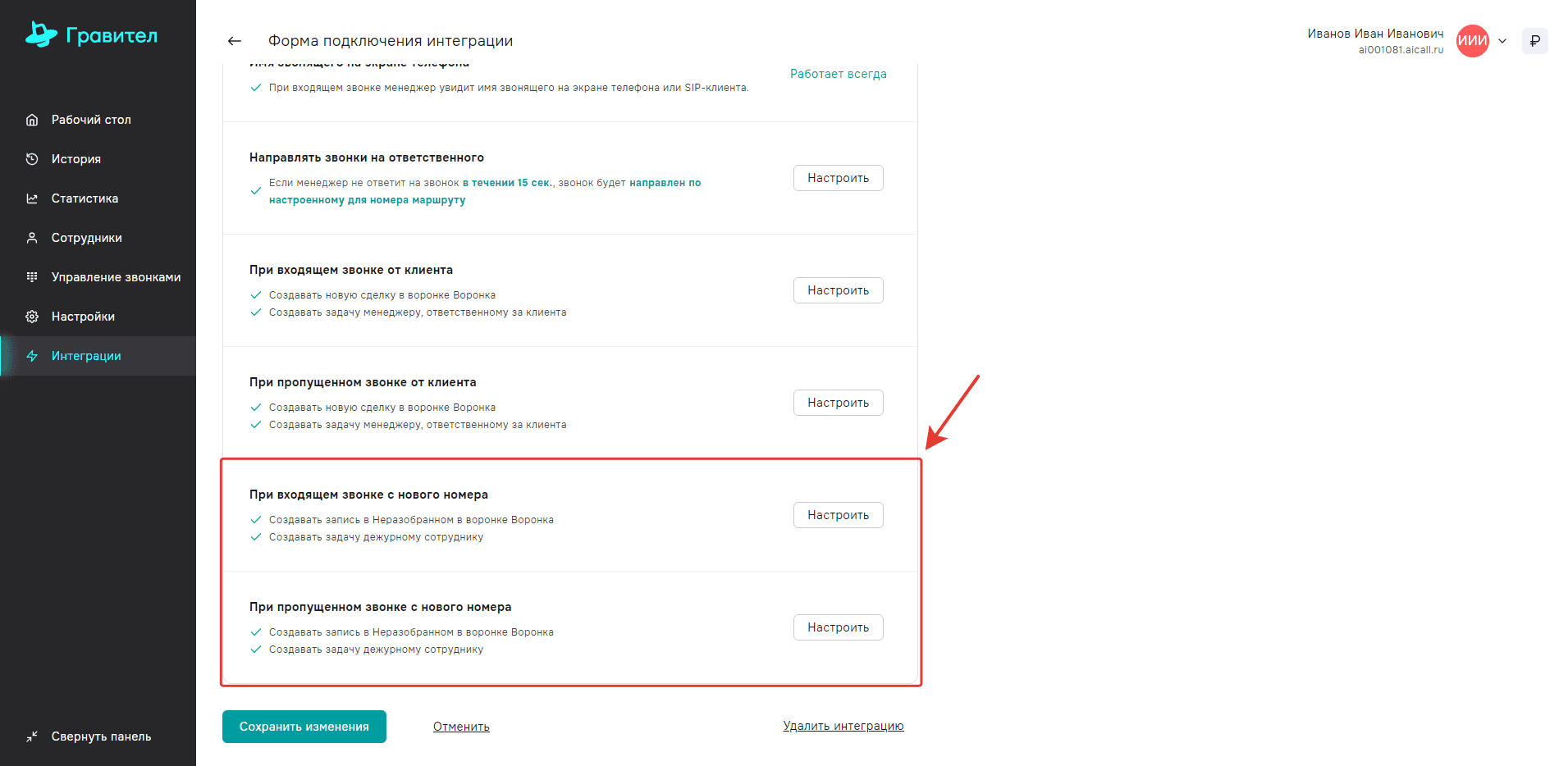Click the История clock icon

(32, 159)
